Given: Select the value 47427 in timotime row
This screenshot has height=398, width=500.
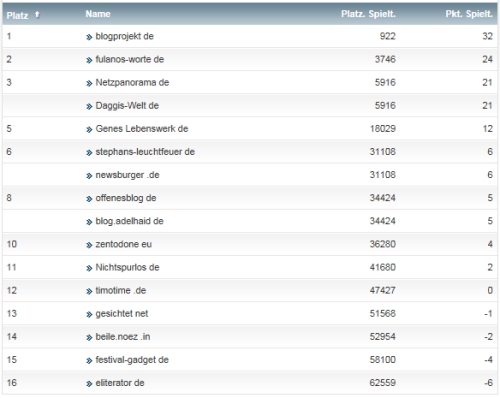Looking at the screenshot, I should (x=383, y=290).
